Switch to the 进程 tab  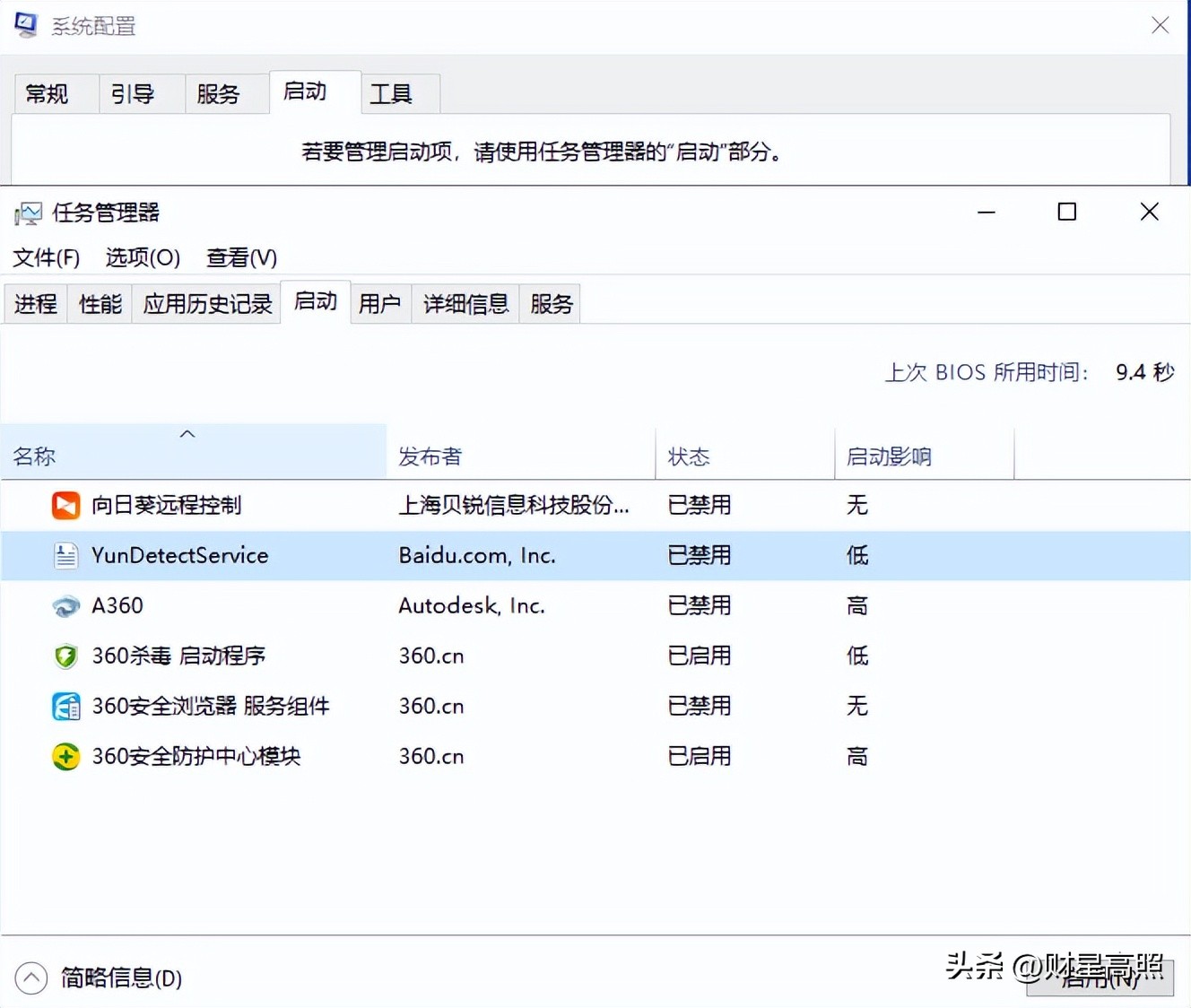[36, 304]
